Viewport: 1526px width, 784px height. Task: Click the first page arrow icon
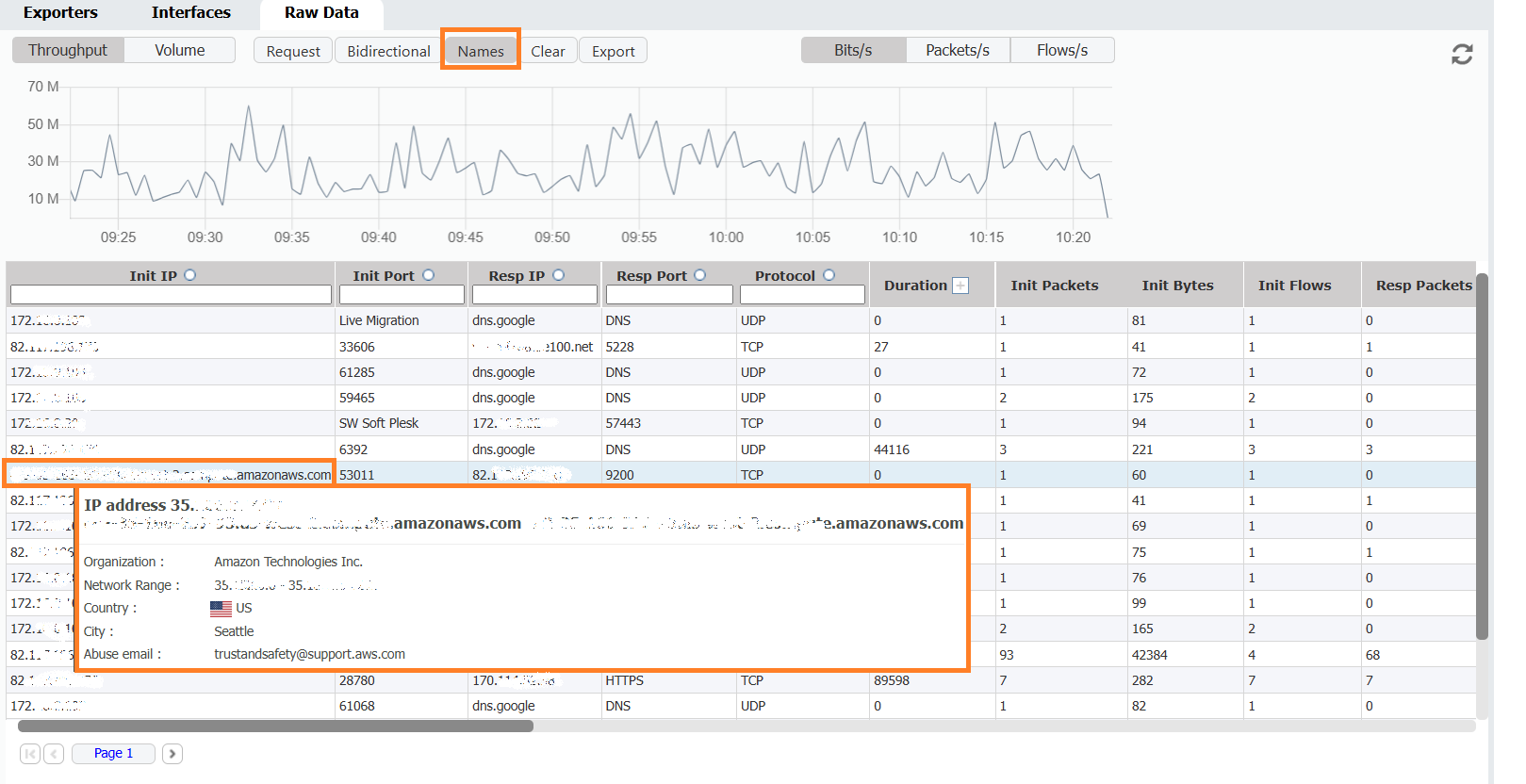(30, 753)
